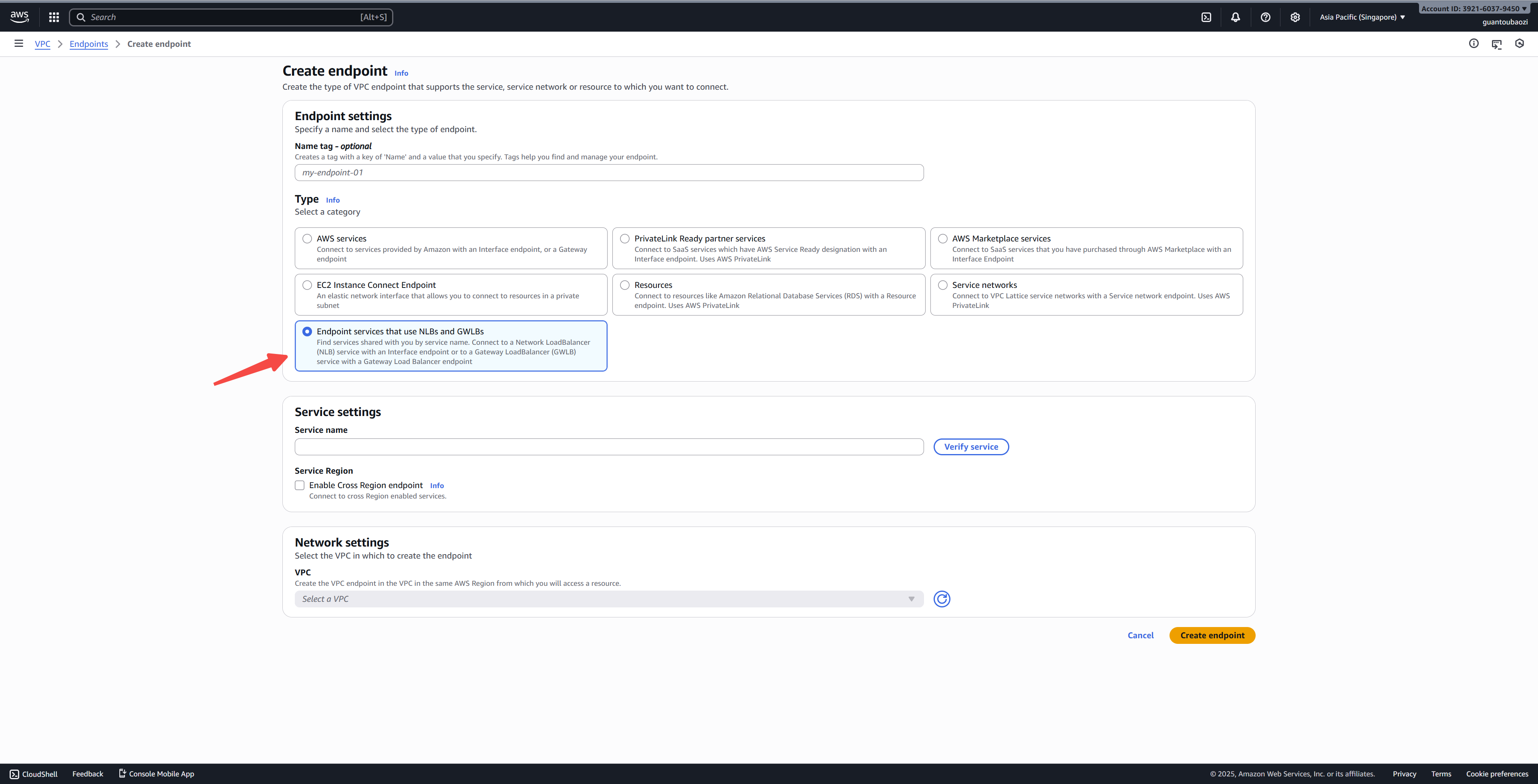The width and height of the screenshot is (1538, 784).
Task: Expand the Account ID menu
Action: (1474, 8)
